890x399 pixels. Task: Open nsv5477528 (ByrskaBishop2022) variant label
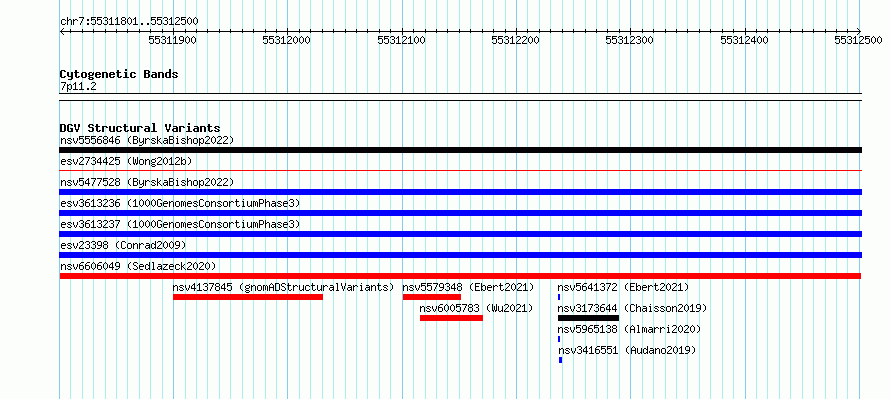point(147,182)
